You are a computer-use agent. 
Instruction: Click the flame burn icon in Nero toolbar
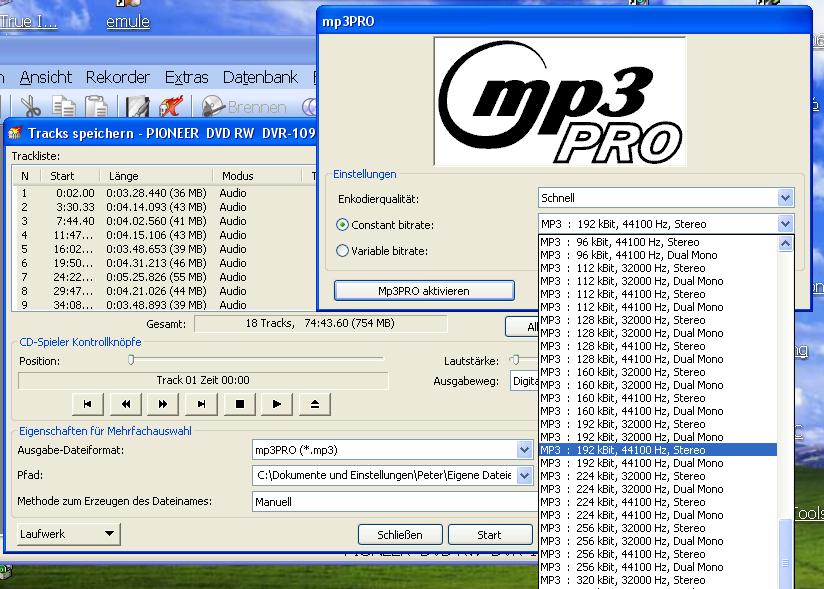[x=171, y=107]
